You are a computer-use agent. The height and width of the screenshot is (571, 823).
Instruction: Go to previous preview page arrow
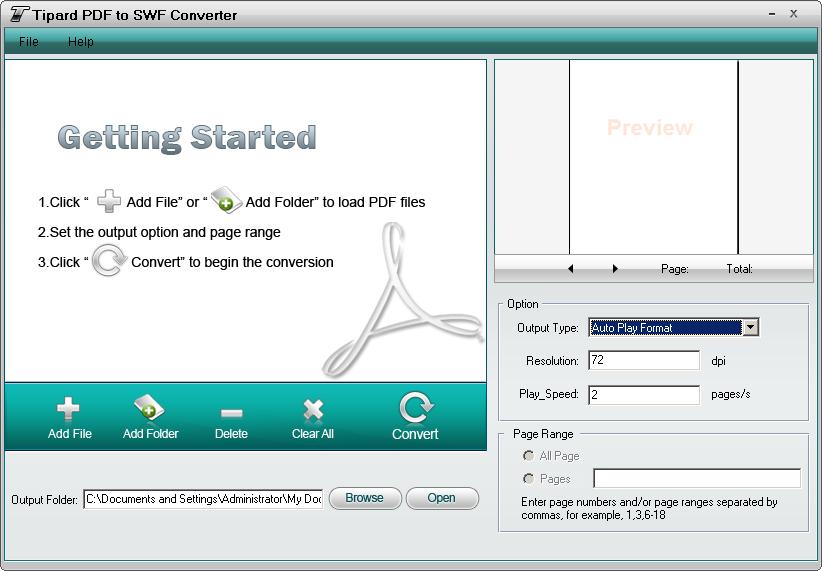(x=571, y=269)
